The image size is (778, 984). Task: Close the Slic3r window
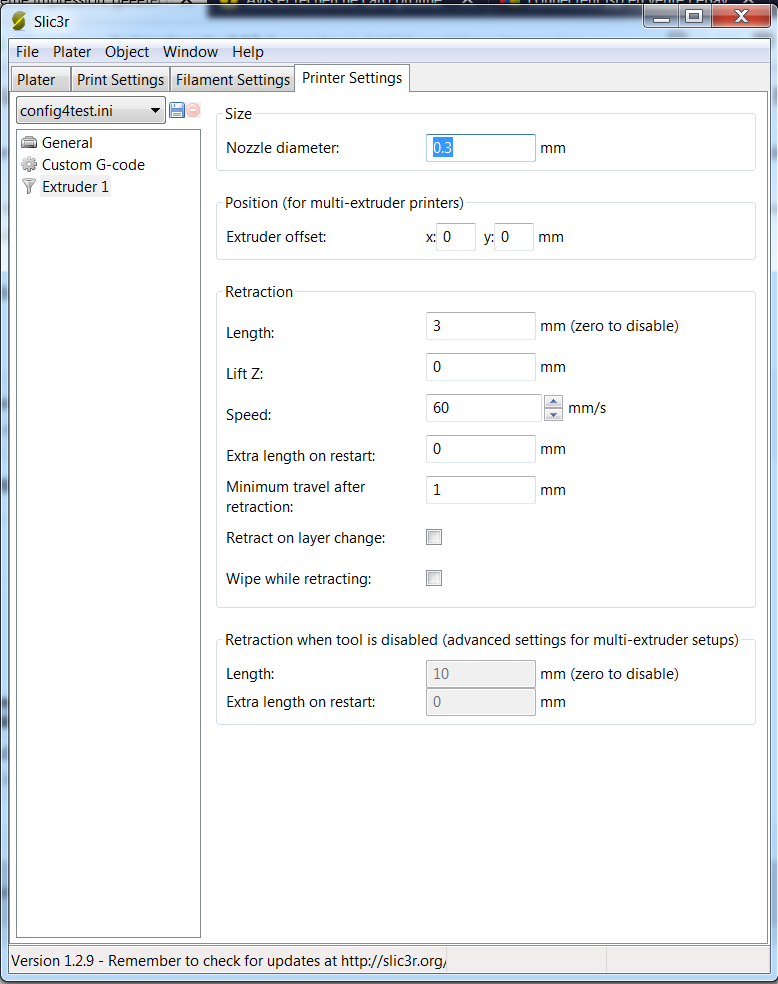tap(741, 17)
